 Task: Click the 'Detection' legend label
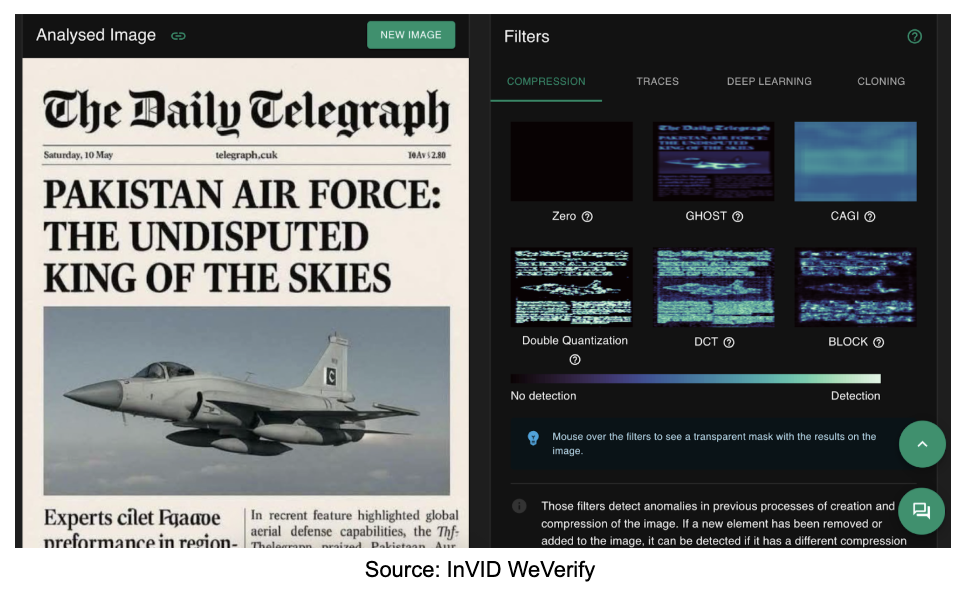(x=855, y=396)
